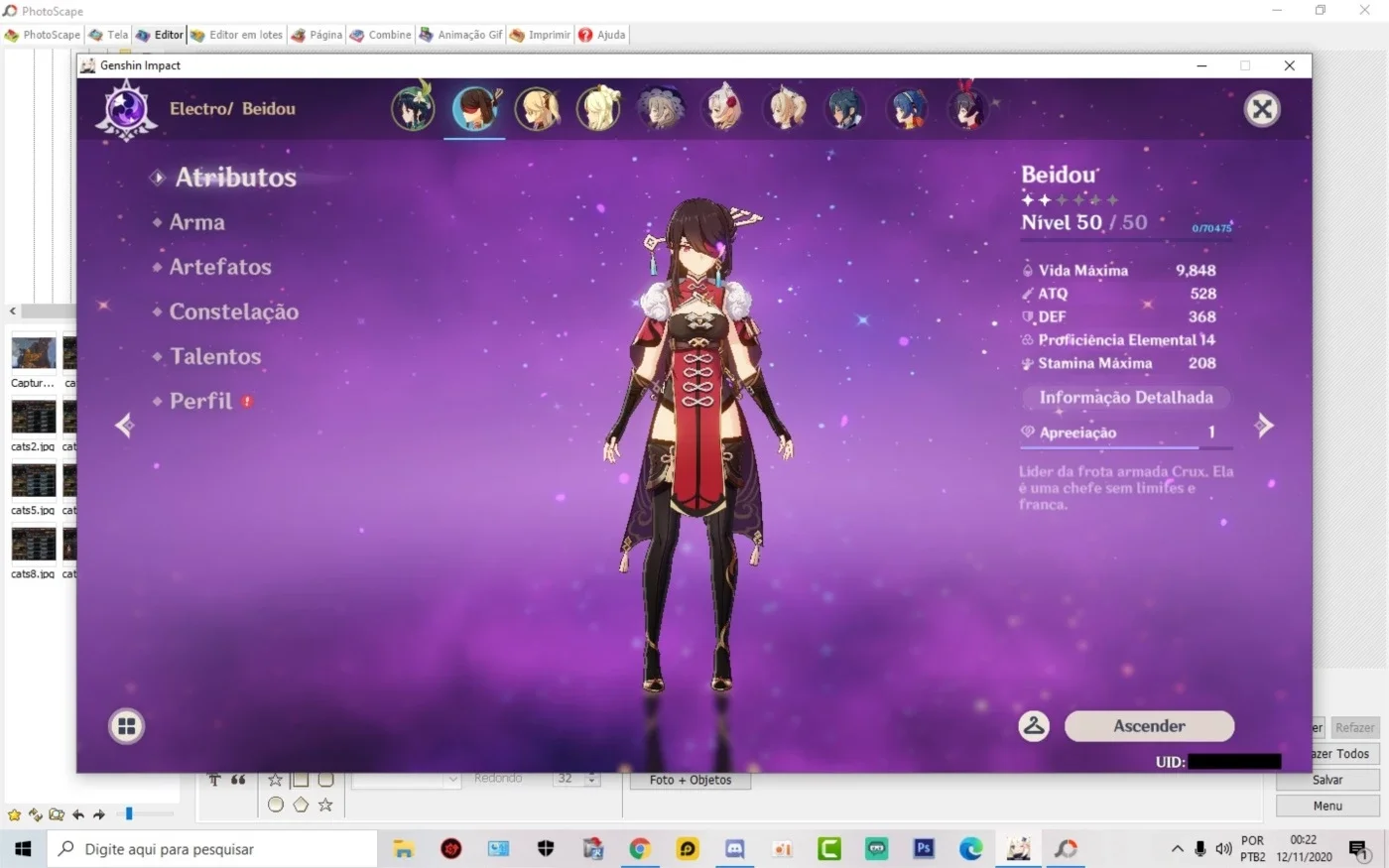Switch to the Imprimir tab
1389x868 pixels.
tap(540, 35)
